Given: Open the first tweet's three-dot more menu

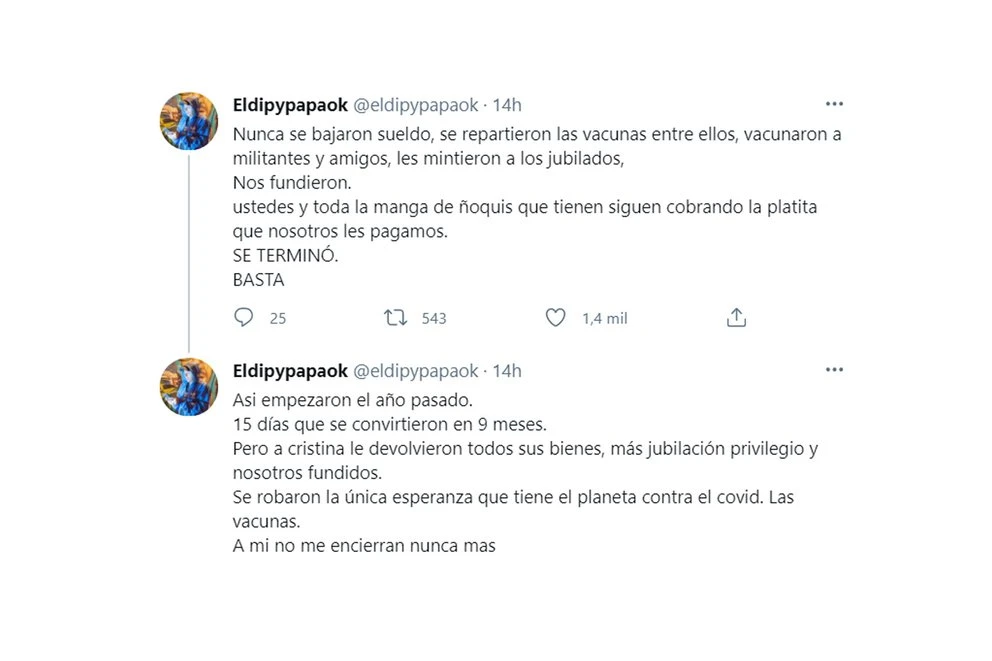Looking at the screenshot, I should [834, 104].
